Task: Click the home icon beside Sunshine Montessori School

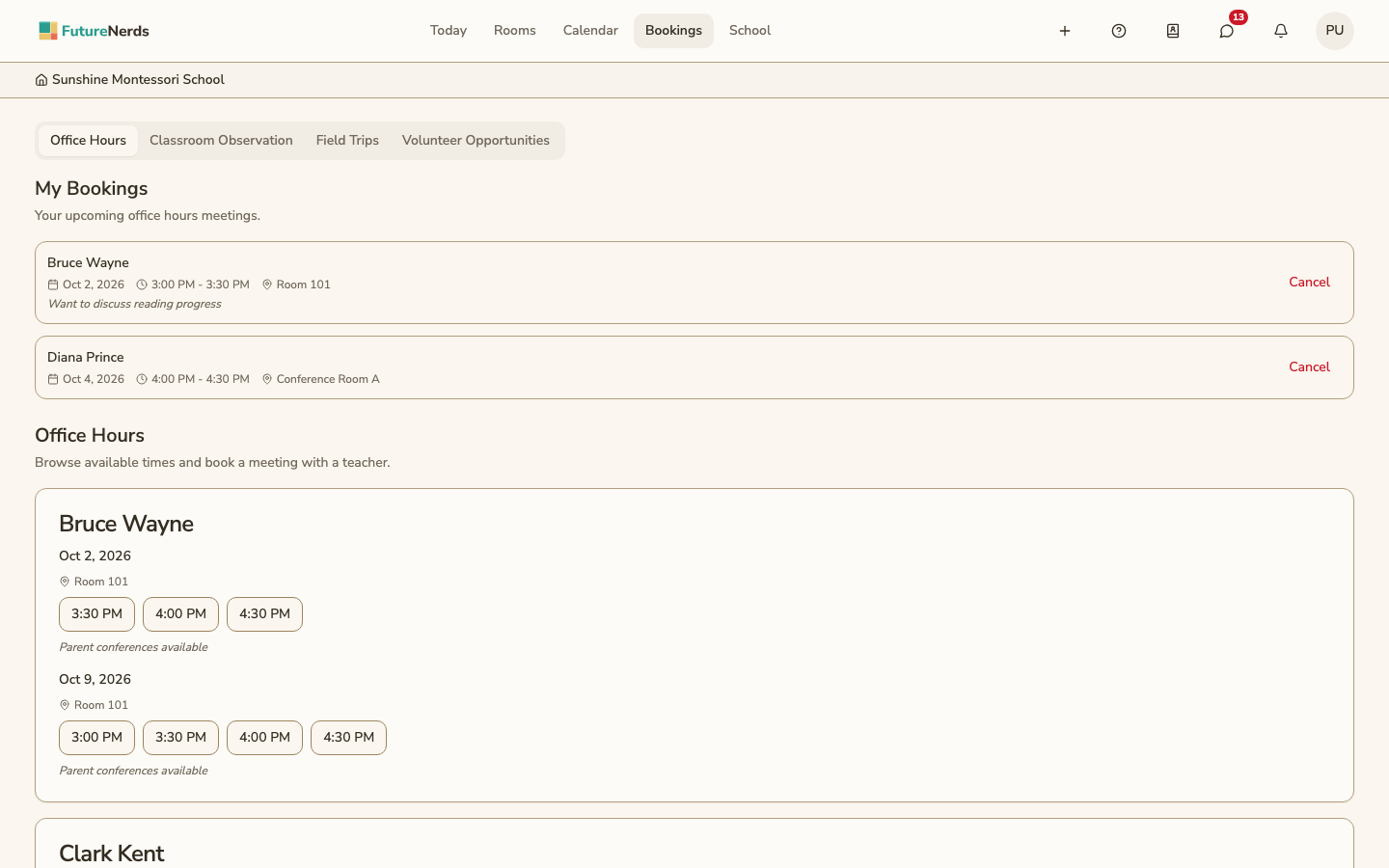Action: (41, 80)
